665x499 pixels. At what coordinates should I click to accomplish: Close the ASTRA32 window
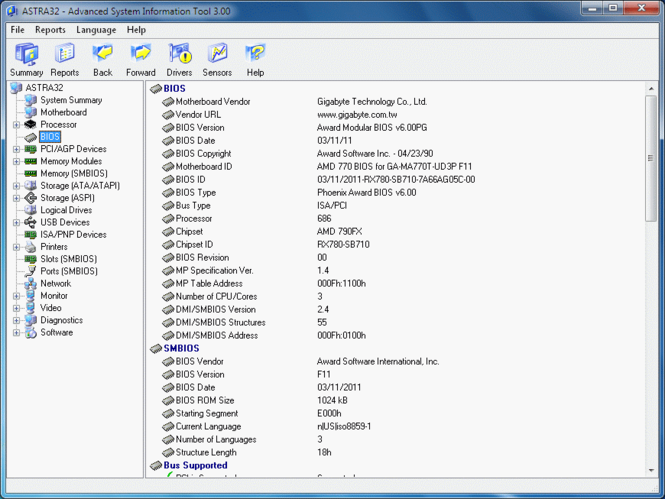click(x=642, y=8)
